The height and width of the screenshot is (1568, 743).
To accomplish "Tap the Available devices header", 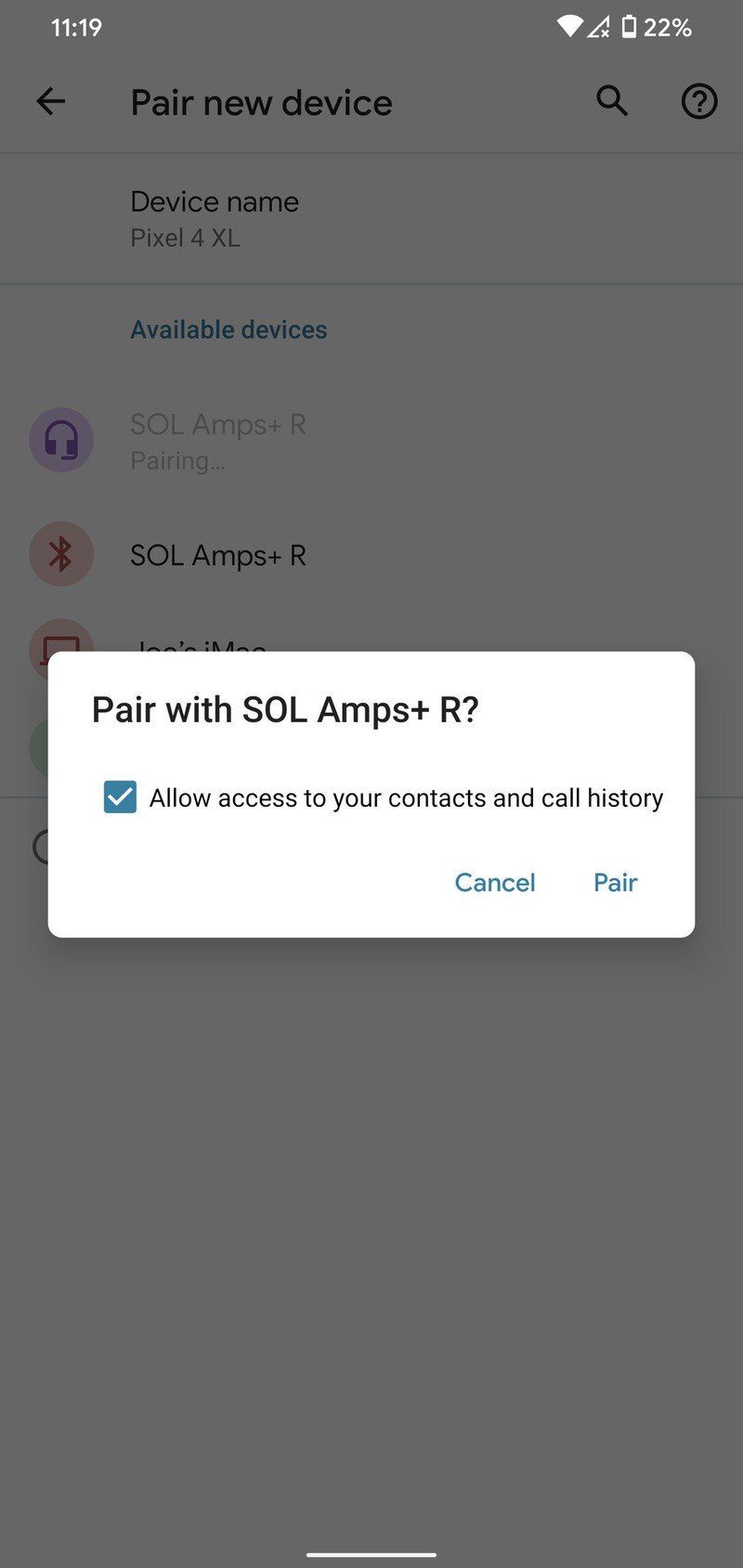I will (228, 330).
